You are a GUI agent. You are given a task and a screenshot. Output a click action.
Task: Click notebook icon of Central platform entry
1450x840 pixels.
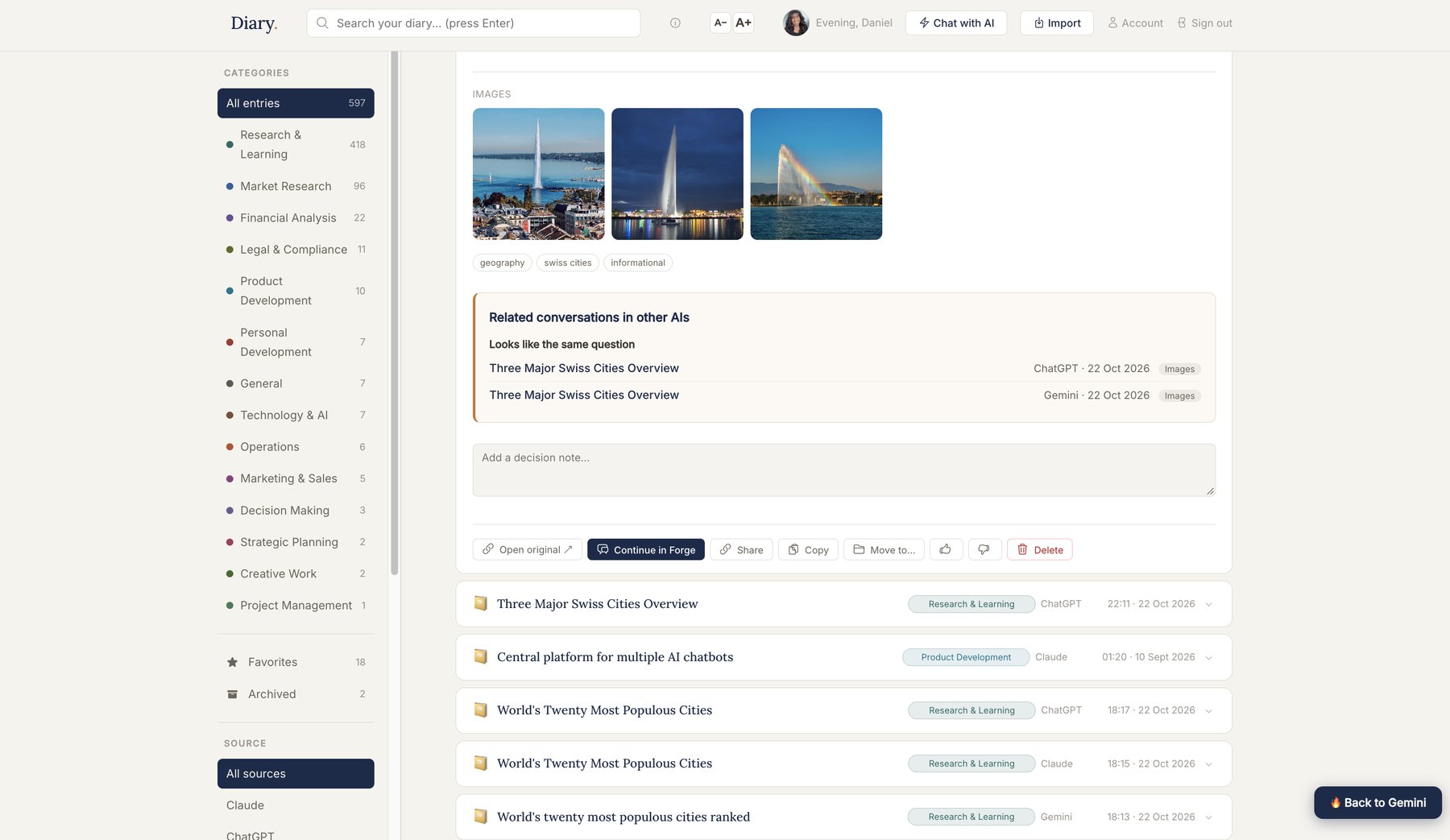pyautogui.click(x=481, y=656)
